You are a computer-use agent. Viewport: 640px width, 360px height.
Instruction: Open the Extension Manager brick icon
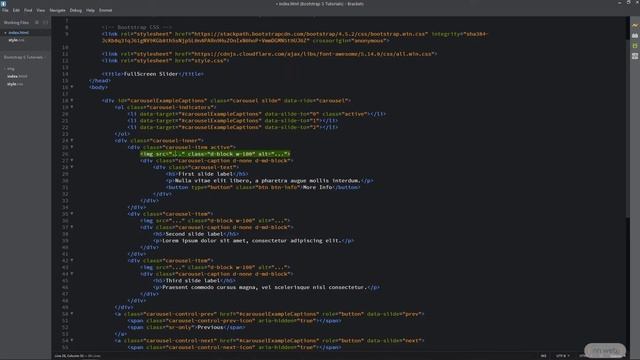(x=635, y=36)
